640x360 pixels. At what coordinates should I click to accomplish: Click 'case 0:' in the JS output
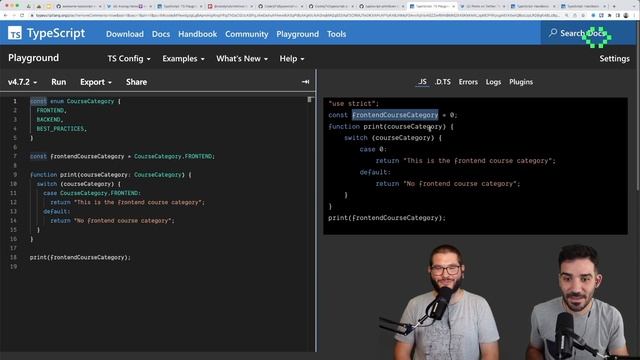373,149
